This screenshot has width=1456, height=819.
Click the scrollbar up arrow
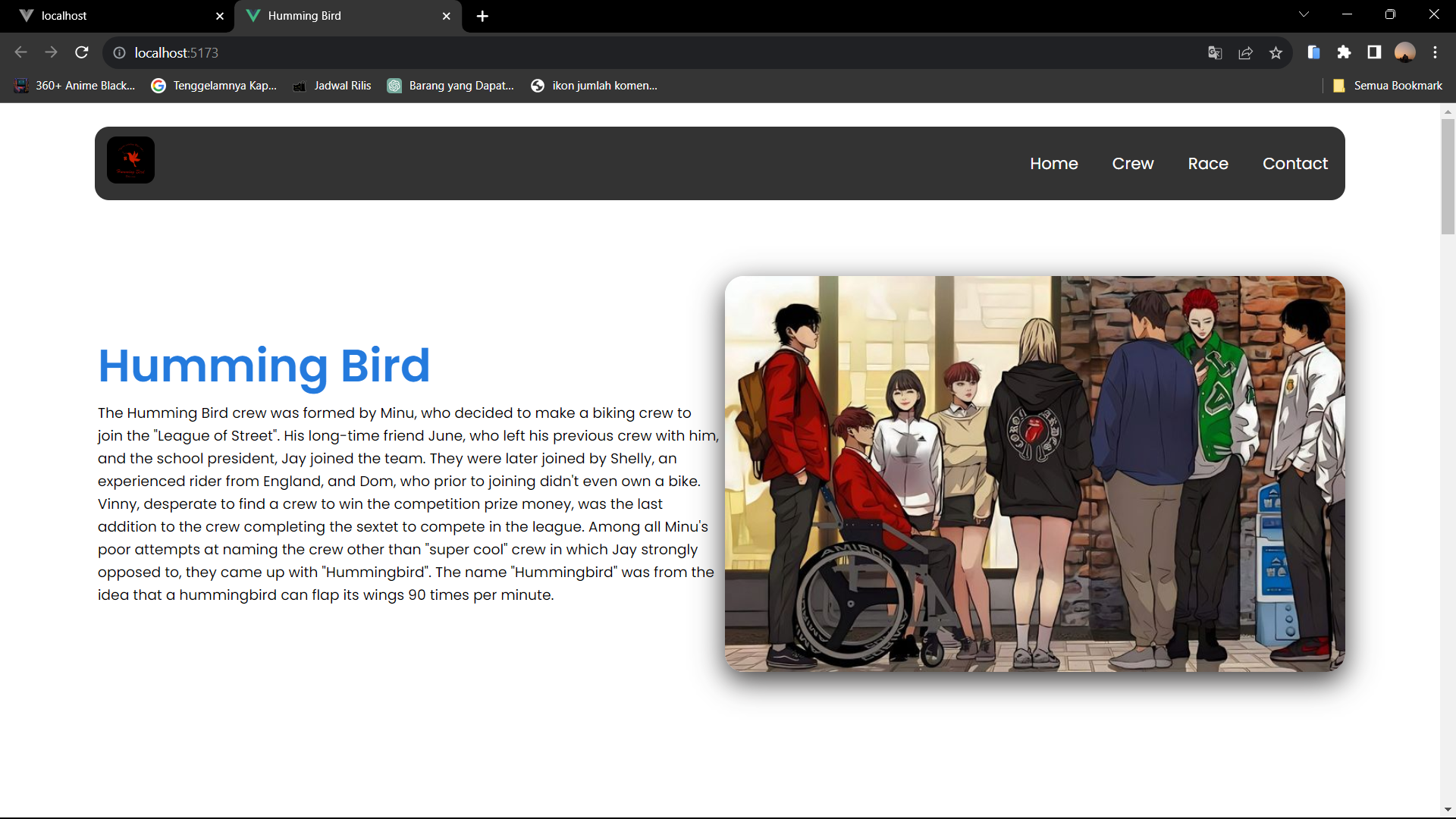tap(1448, 111)
